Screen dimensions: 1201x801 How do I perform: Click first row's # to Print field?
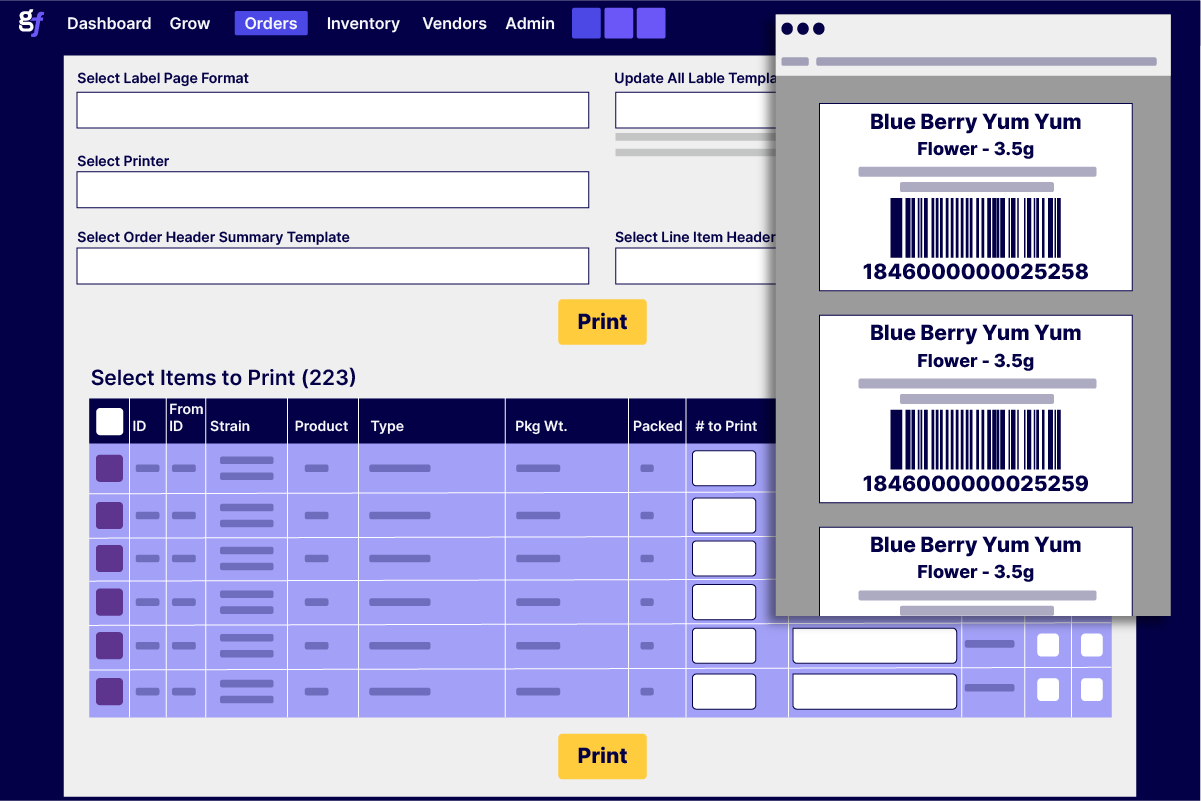coord(724,468)
